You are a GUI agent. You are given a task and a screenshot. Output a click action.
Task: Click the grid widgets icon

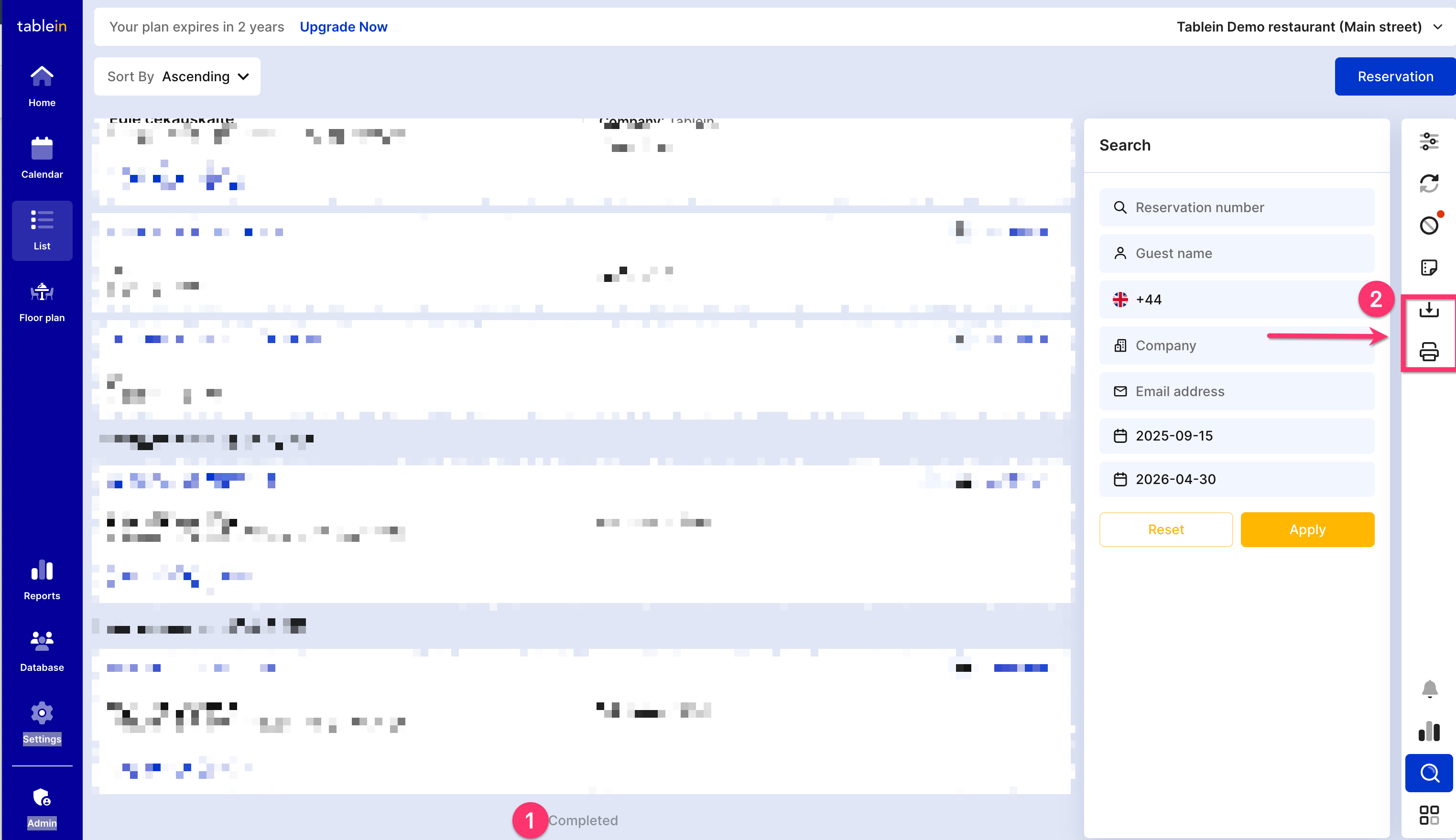pos(1428,815)
